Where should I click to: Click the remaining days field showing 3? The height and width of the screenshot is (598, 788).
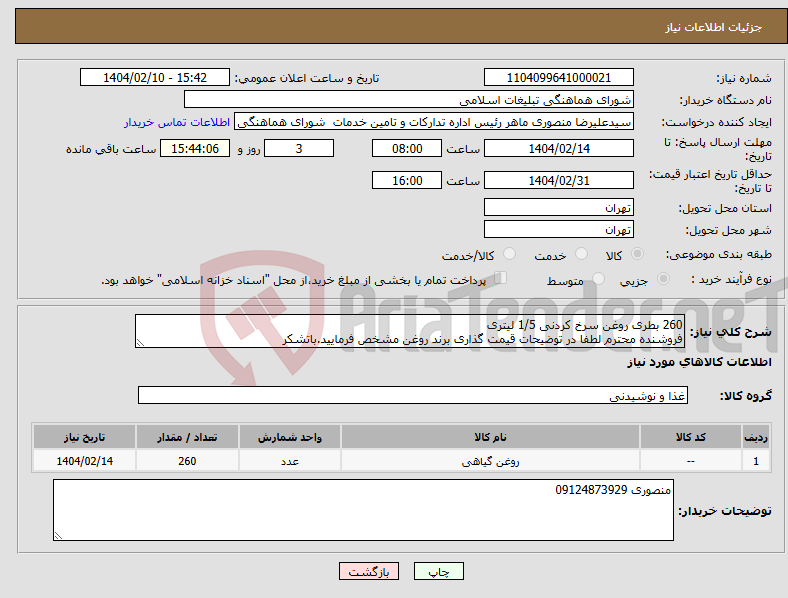(x=299, y=148)
